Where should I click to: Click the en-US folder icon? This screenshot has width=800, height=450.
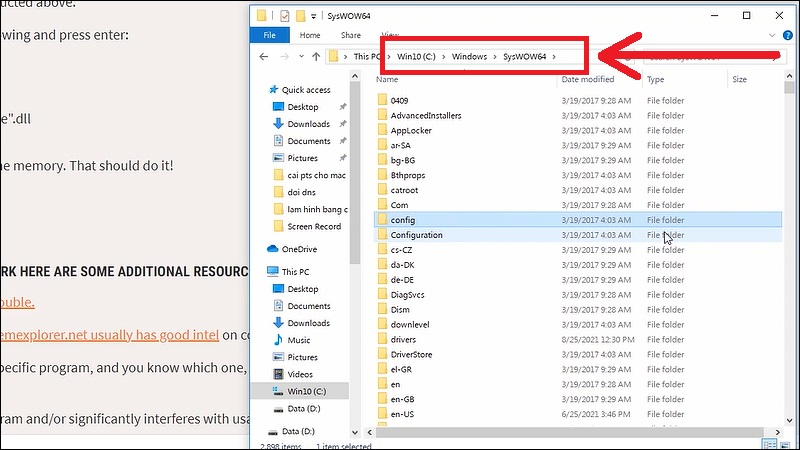382,414
